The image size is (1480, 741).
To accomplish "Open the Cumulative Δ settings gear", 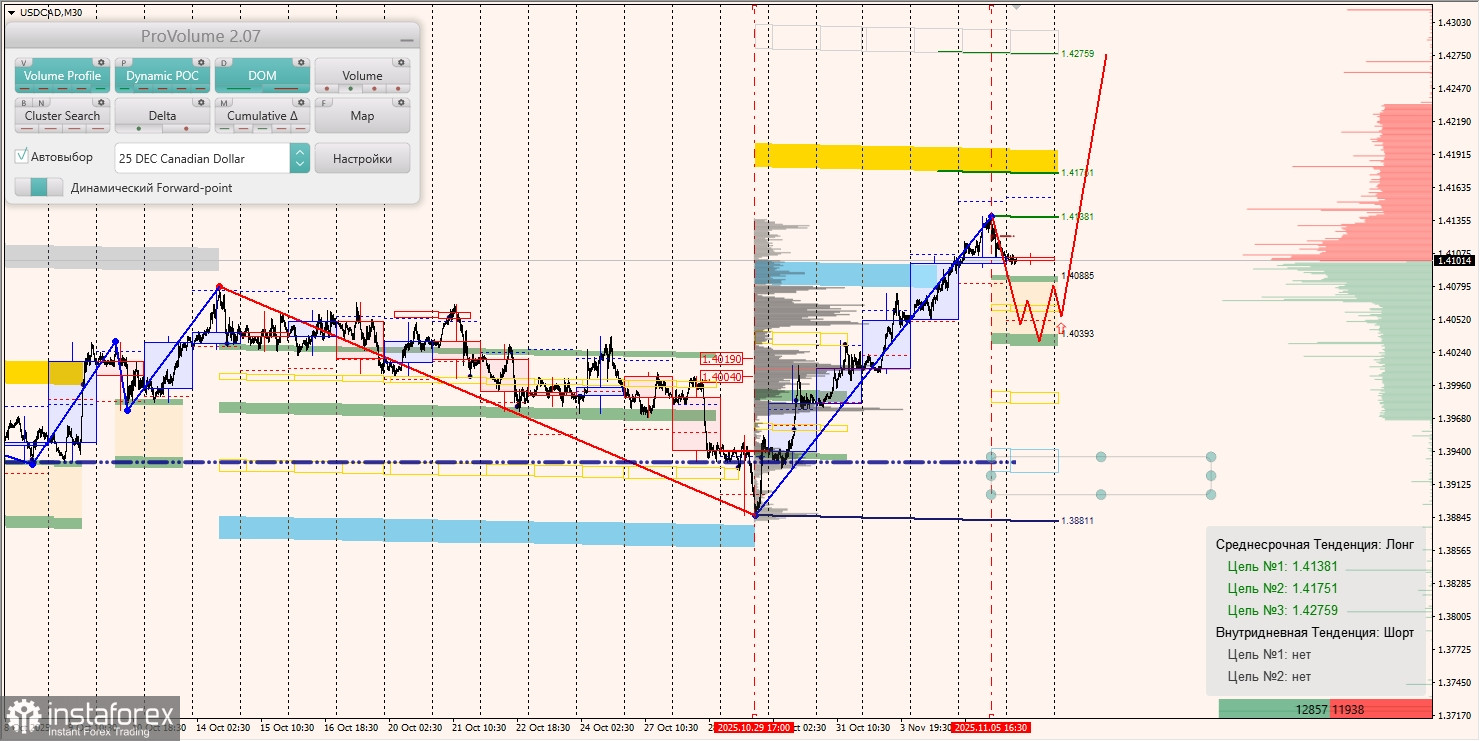I will [301, 102].
